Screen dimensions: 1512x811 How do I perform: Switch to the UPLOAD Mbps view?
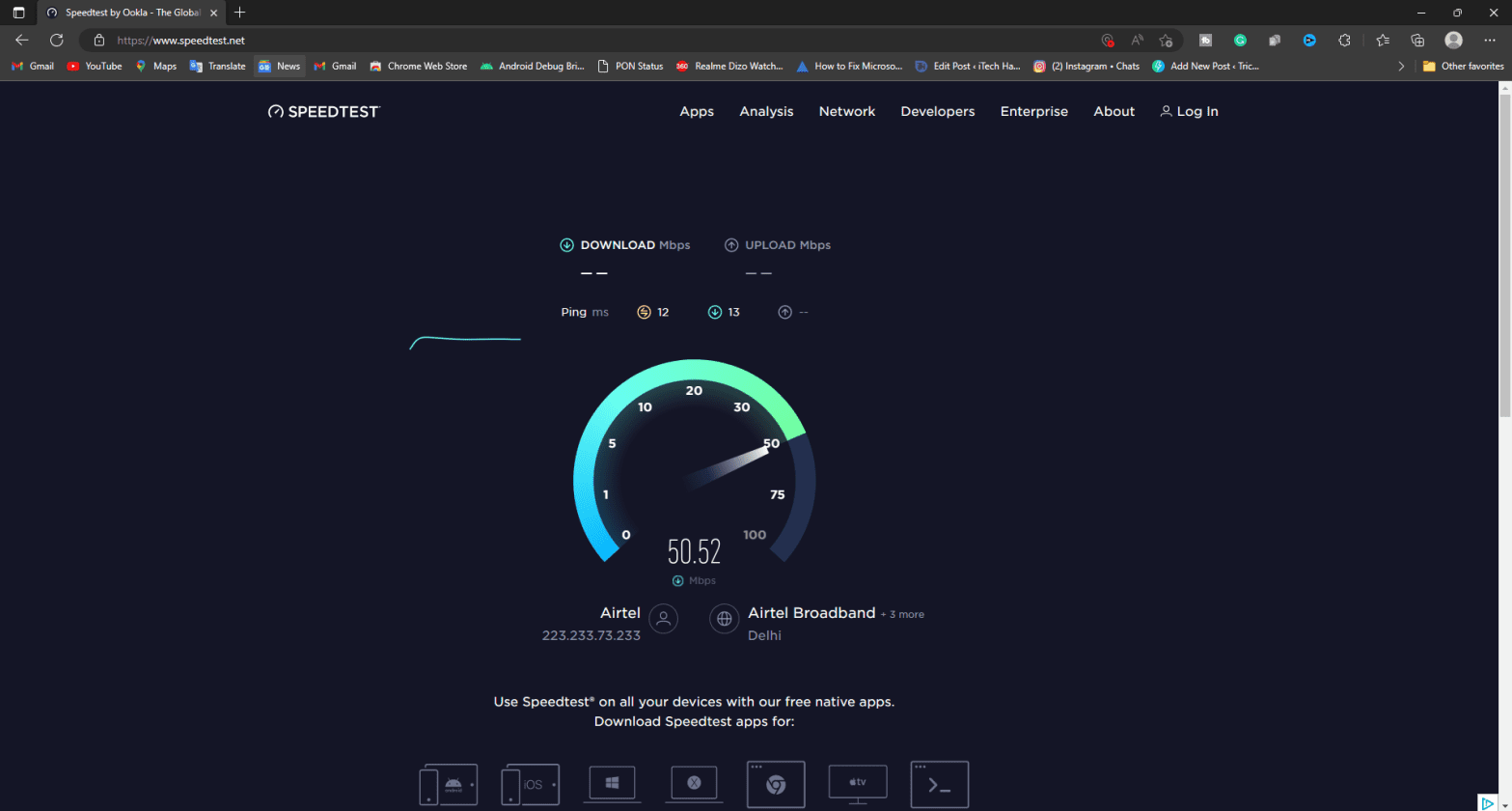coord(778,244)
